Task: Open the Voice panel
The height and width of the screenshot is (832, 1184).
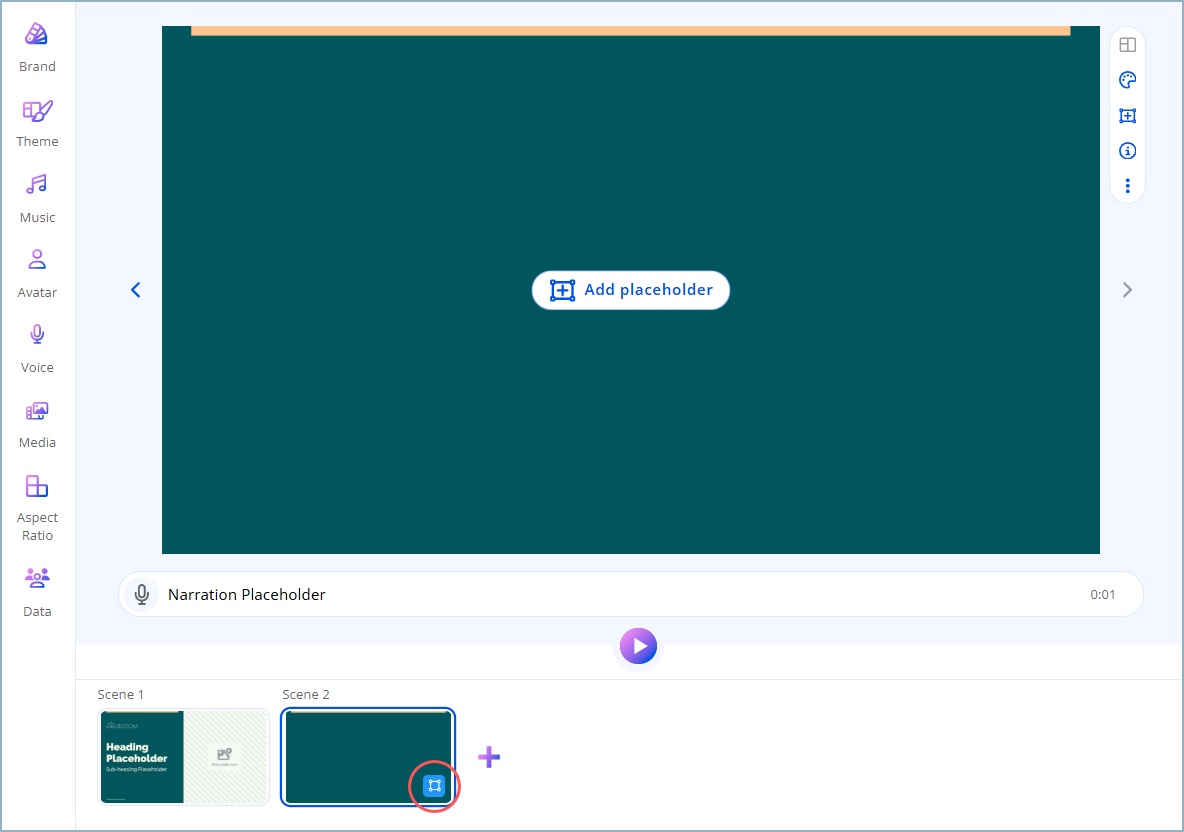Action: point(37,334)
